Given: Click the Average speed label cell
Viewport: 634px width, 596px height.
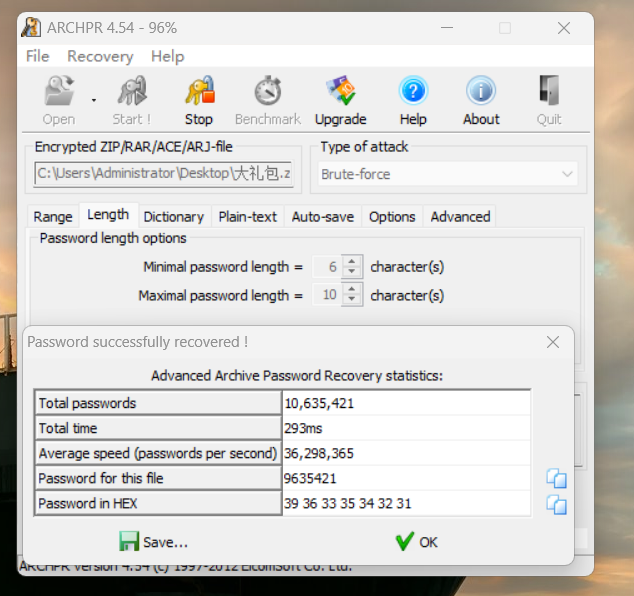Looking at the screenshot, I should (x=158, y=453).
